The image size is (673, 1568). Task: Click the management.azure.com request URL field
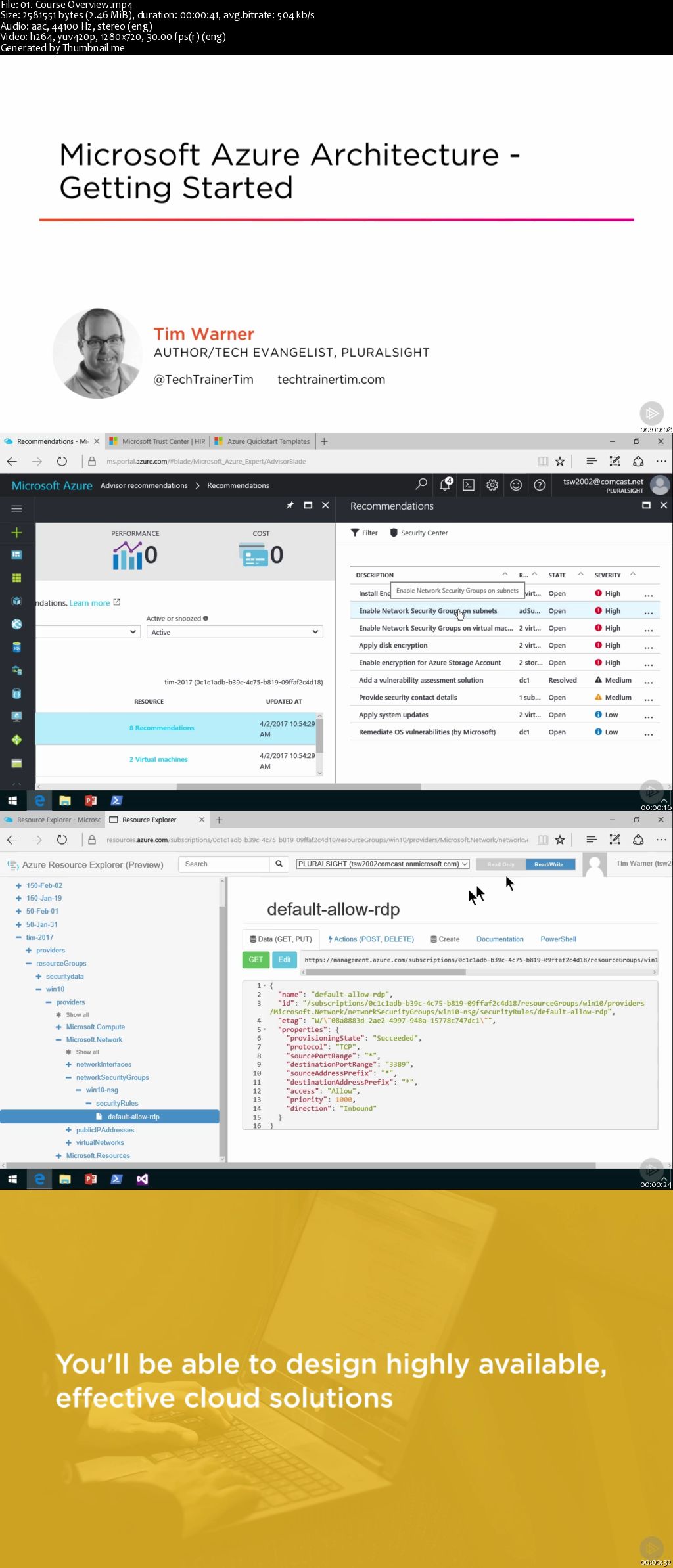479,960
